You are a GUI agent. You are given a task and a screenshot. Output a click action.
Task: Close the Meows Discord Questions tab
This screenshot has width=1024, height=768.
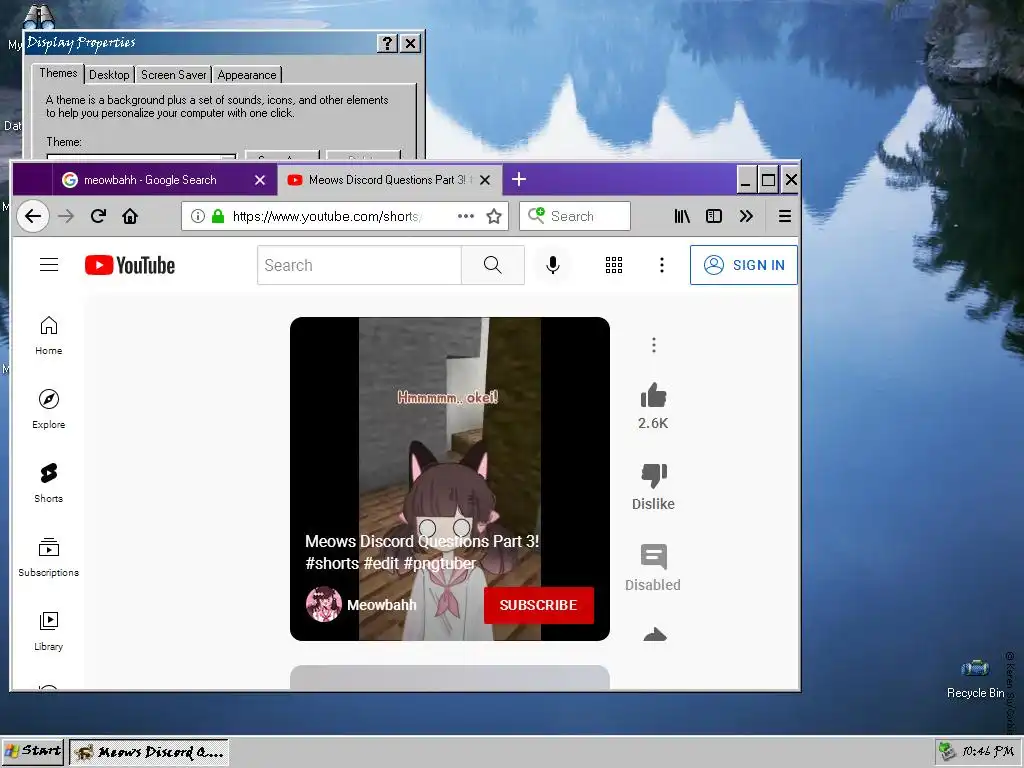(x=485, y=180)
